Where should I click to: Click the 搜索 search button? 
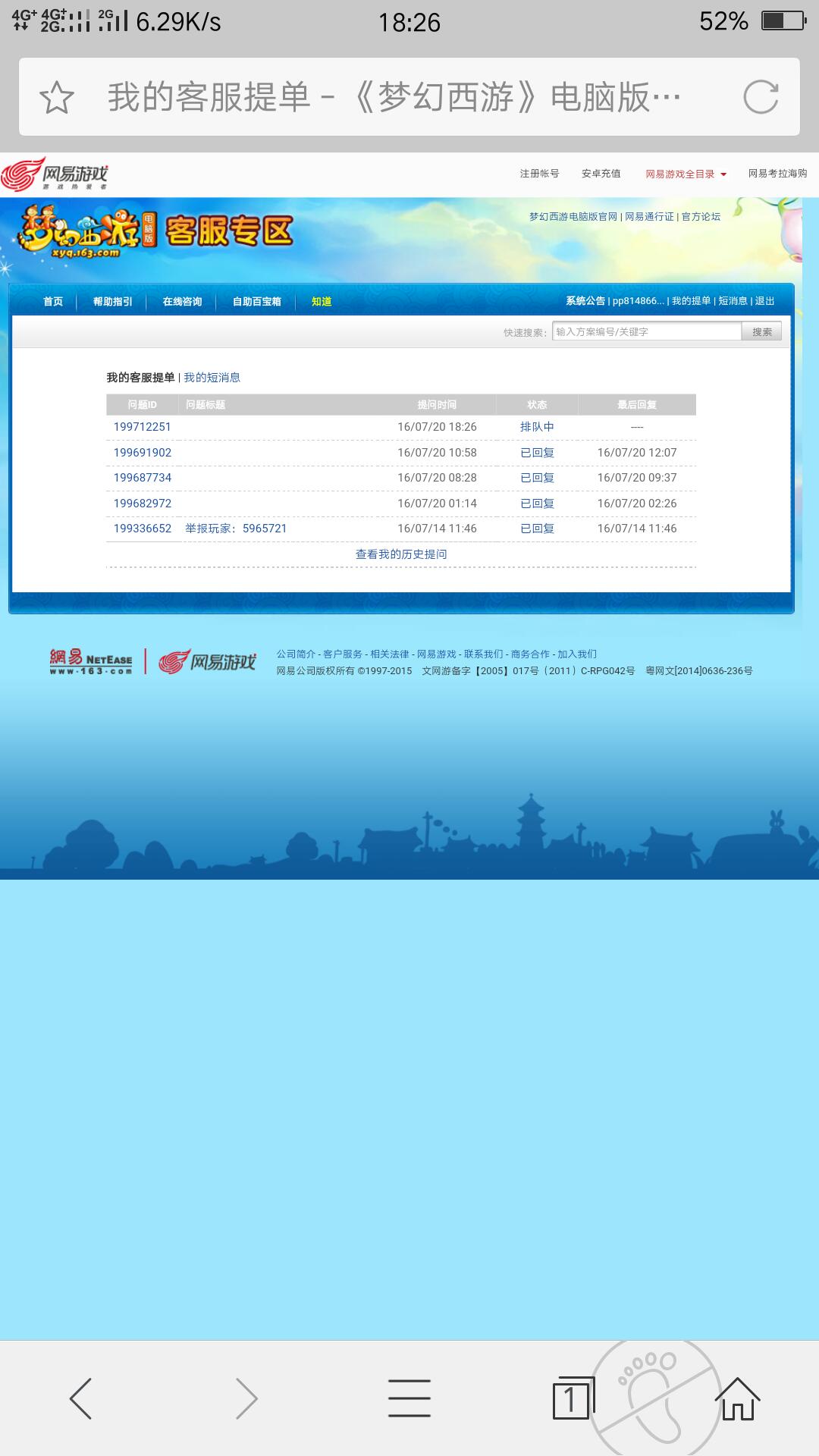click(762, 331)
